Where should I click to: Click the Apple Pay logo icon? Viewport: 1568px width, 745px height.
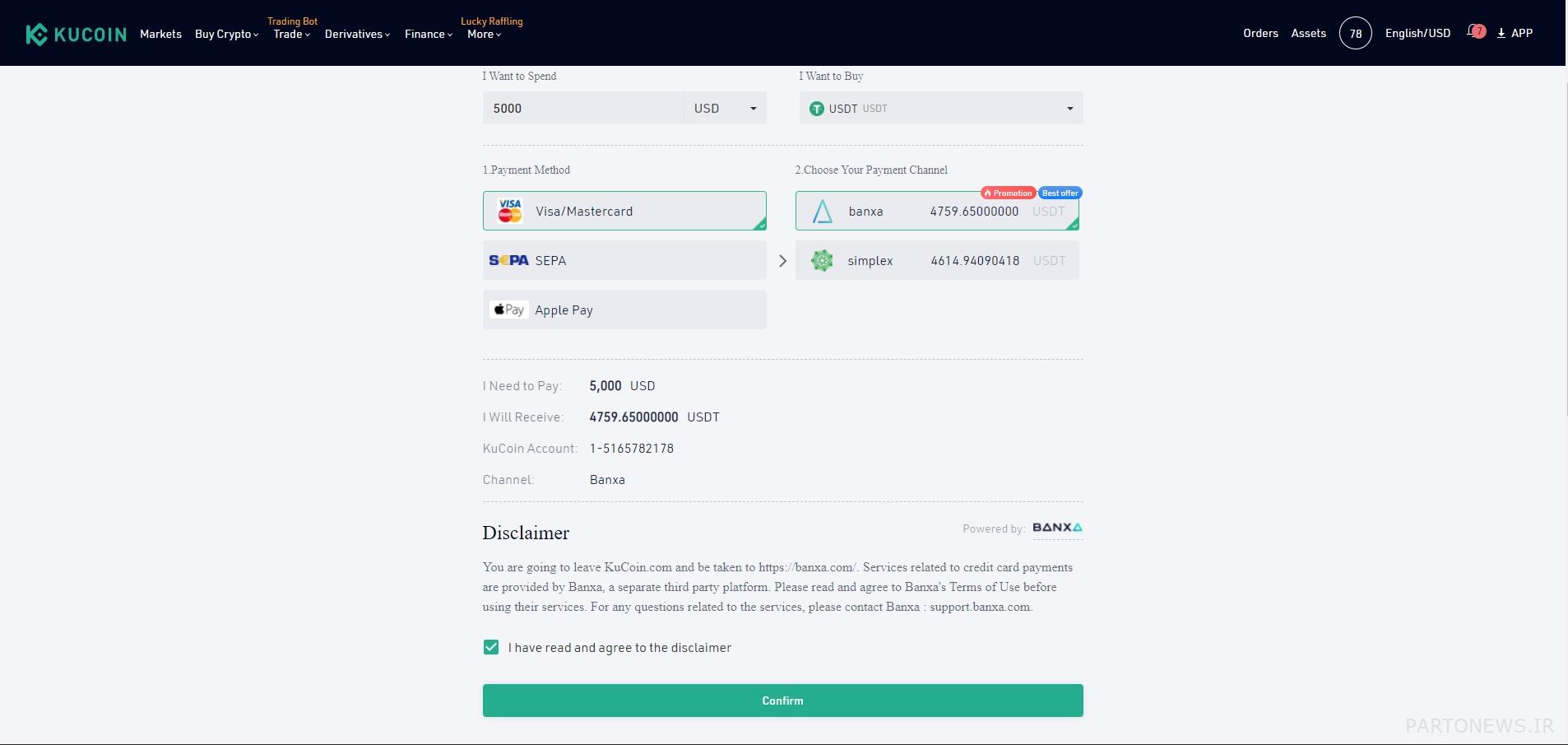508,310
